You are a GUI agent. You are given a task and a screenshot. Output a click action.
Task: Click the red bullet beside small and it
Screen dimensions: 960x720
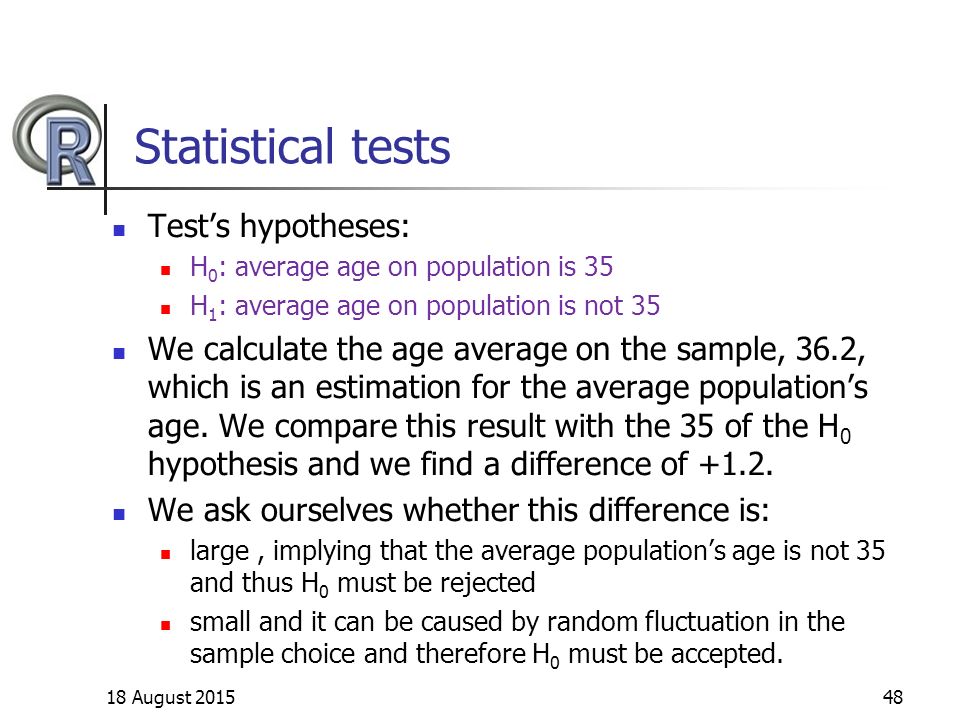(165, 626)
